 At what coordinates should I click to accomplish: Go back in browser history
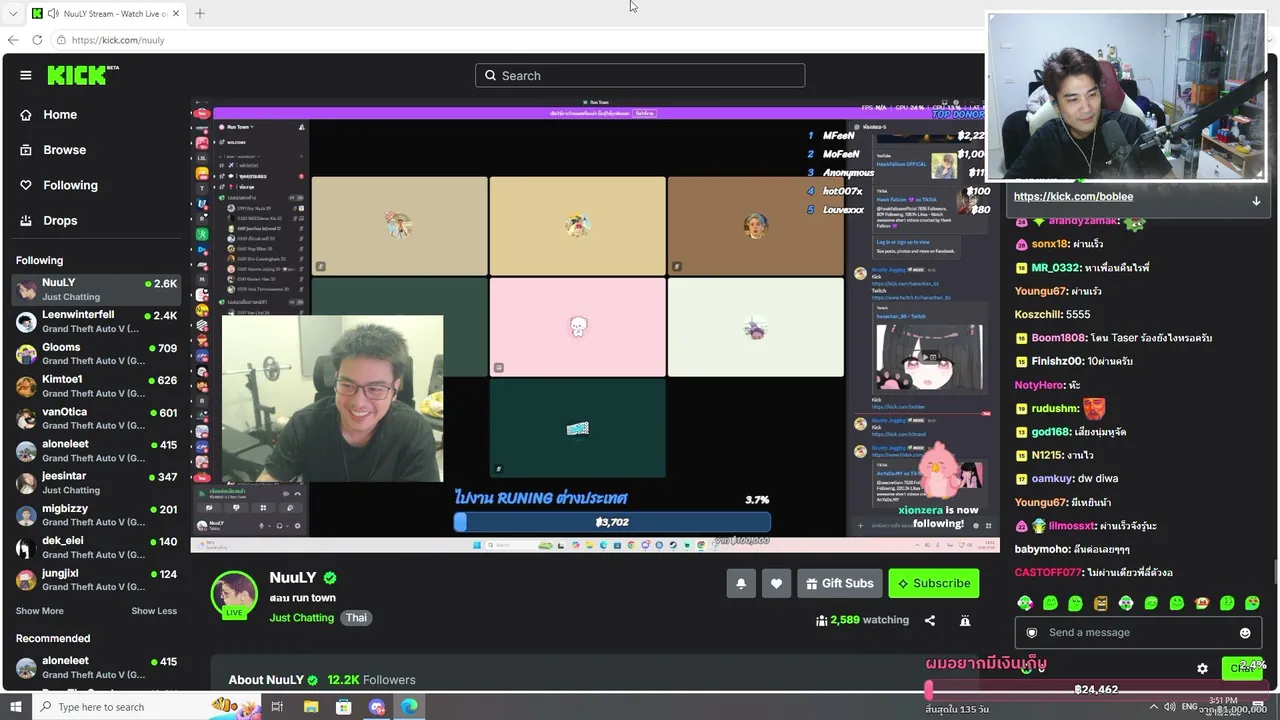tap(13, 40)
